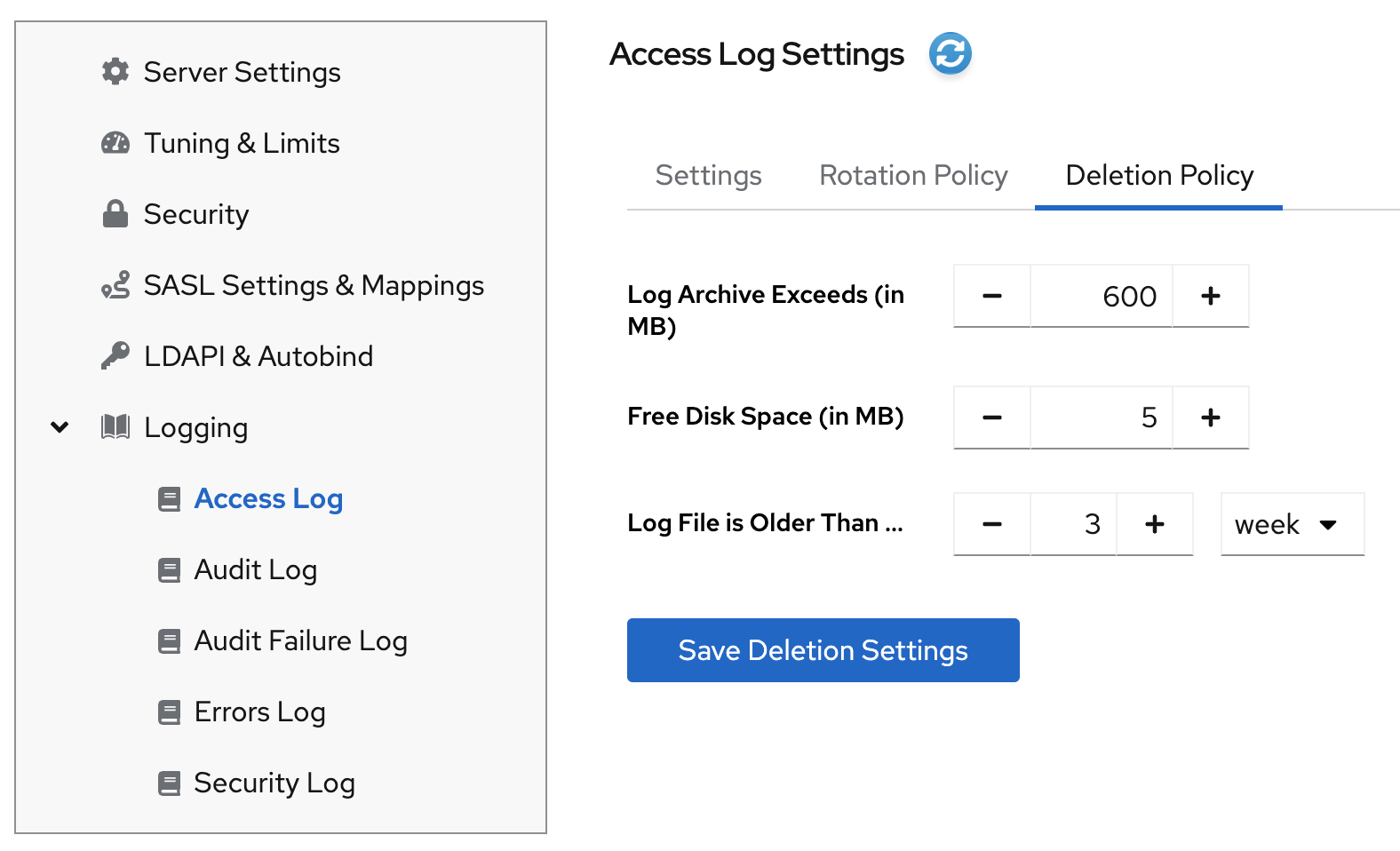
Task: Switch to the Settings tab
Action: 708,176
